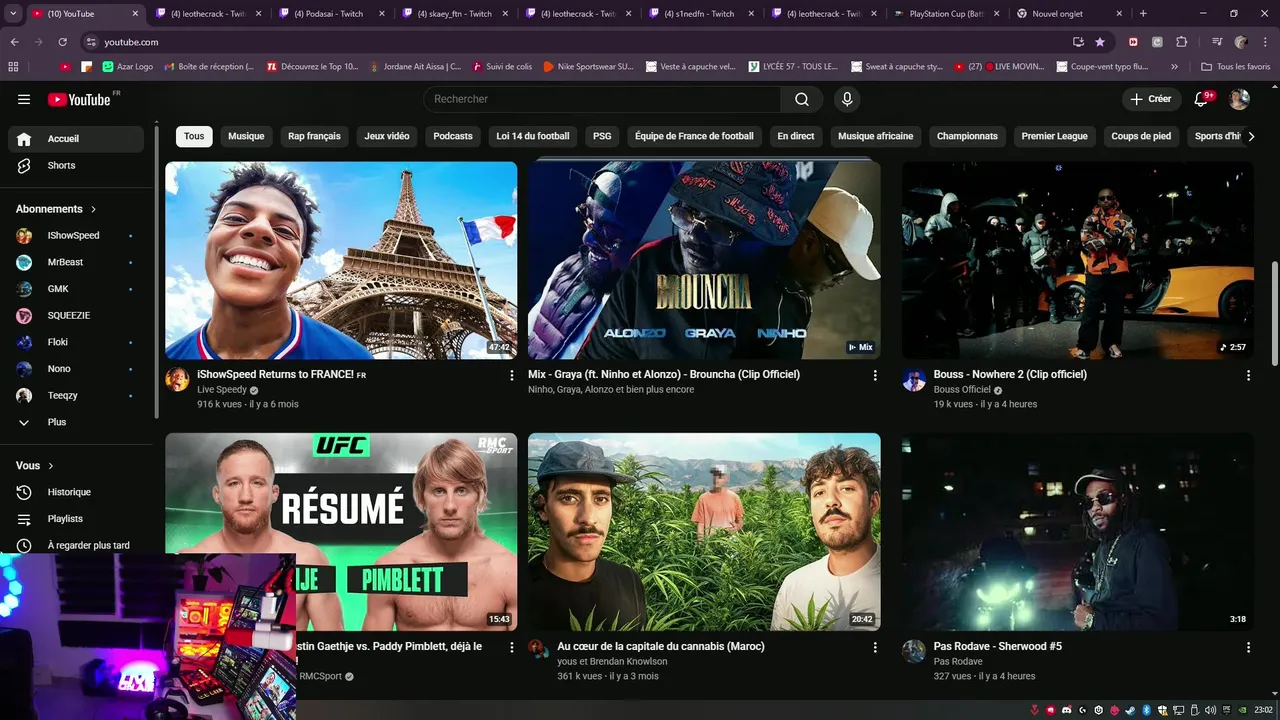
Task: Select the Jeux vidéo filter chip
Action: point(387,136)
